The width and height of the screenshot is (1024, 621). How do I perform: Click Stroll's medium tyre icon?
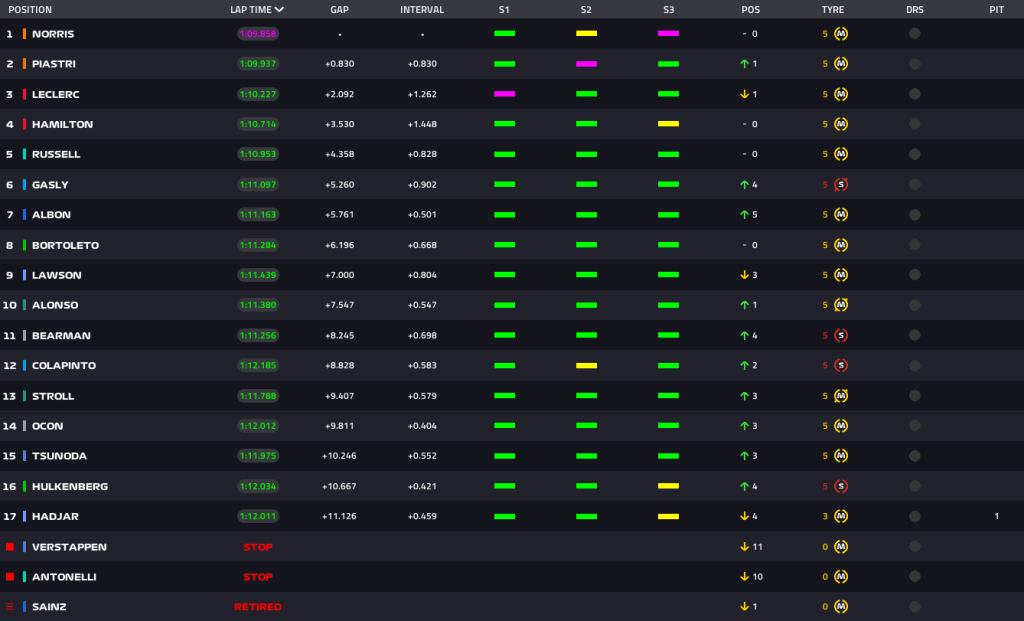pyautogui.click(x=841, y=396)
